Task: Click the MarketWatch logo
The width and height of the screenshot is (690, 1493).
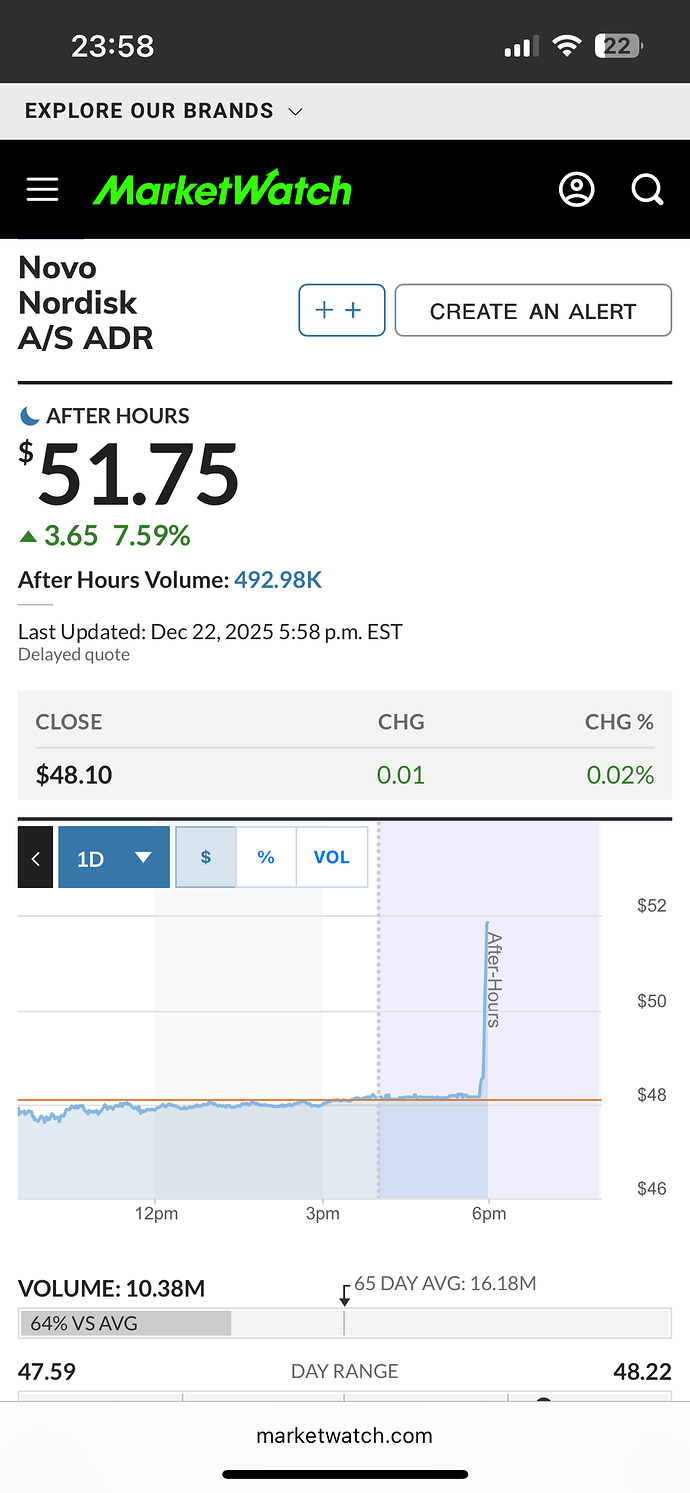Action: 222,190
